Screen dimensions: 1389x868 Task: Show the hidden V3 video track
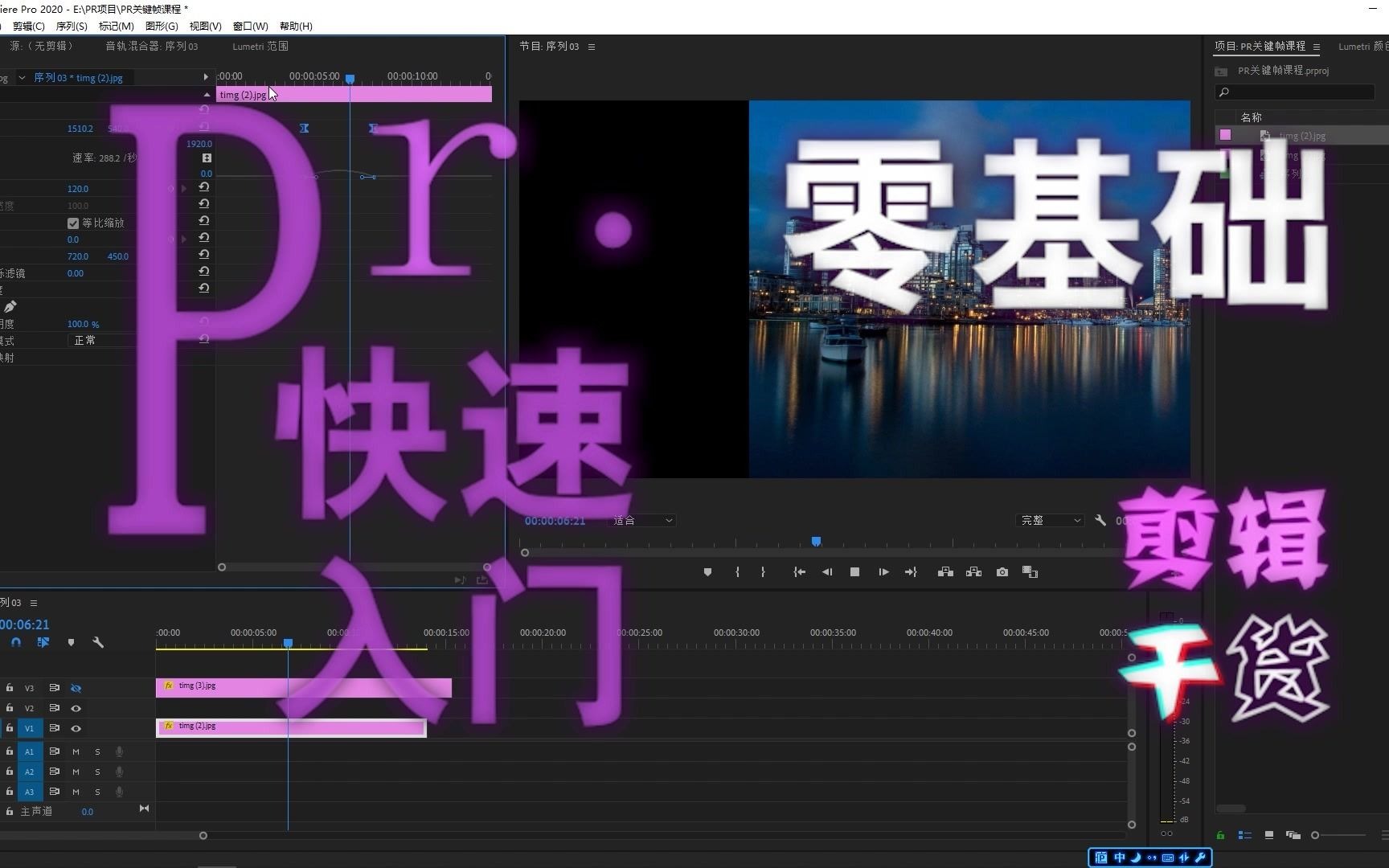coord(76,688)
